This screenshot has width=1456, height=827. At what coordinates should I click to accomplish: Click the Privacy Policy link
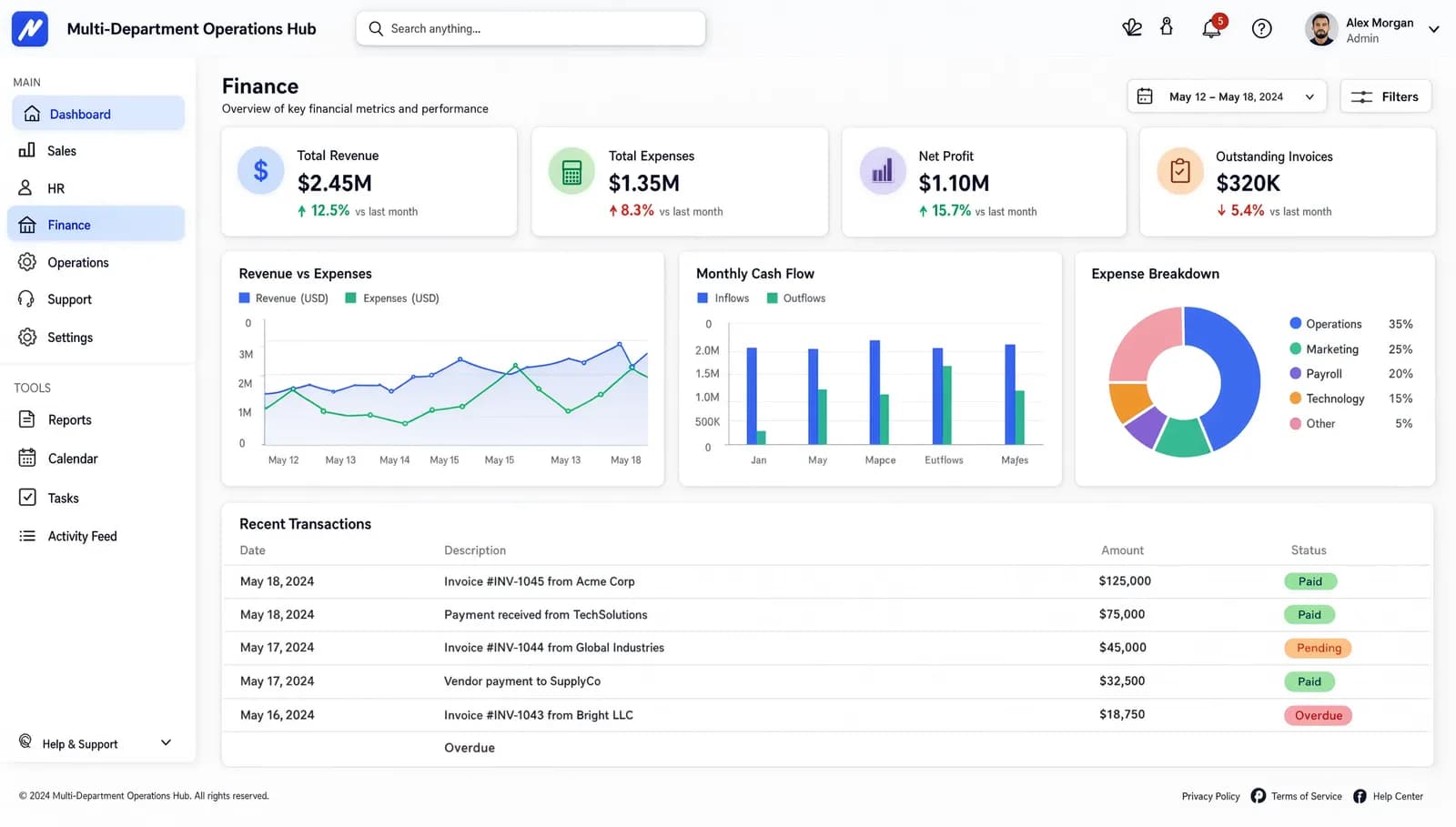[1210, 796]
